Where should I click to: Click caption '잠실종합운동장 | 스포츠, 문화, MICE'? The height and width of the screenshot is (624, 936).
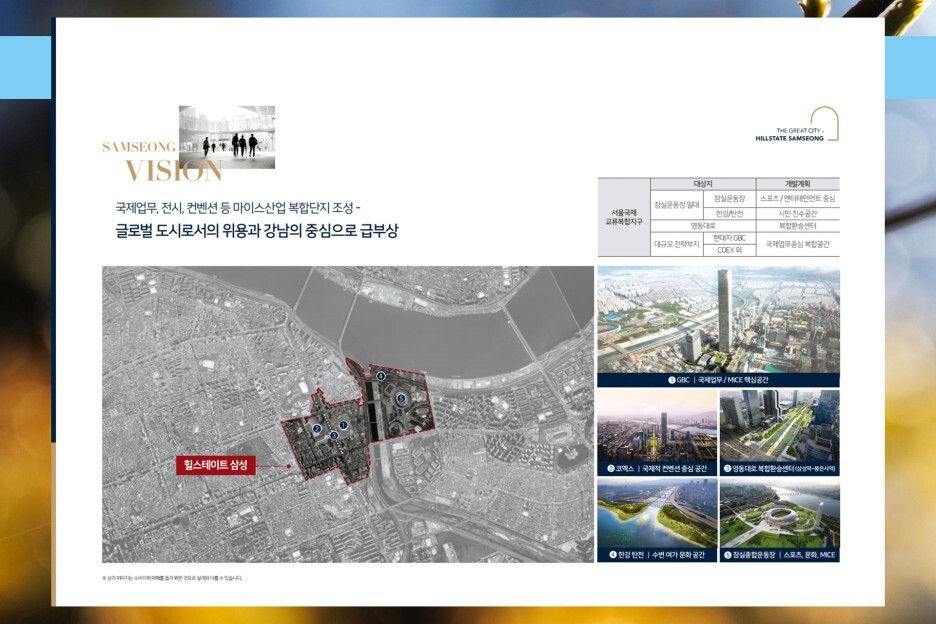[780, 555]
